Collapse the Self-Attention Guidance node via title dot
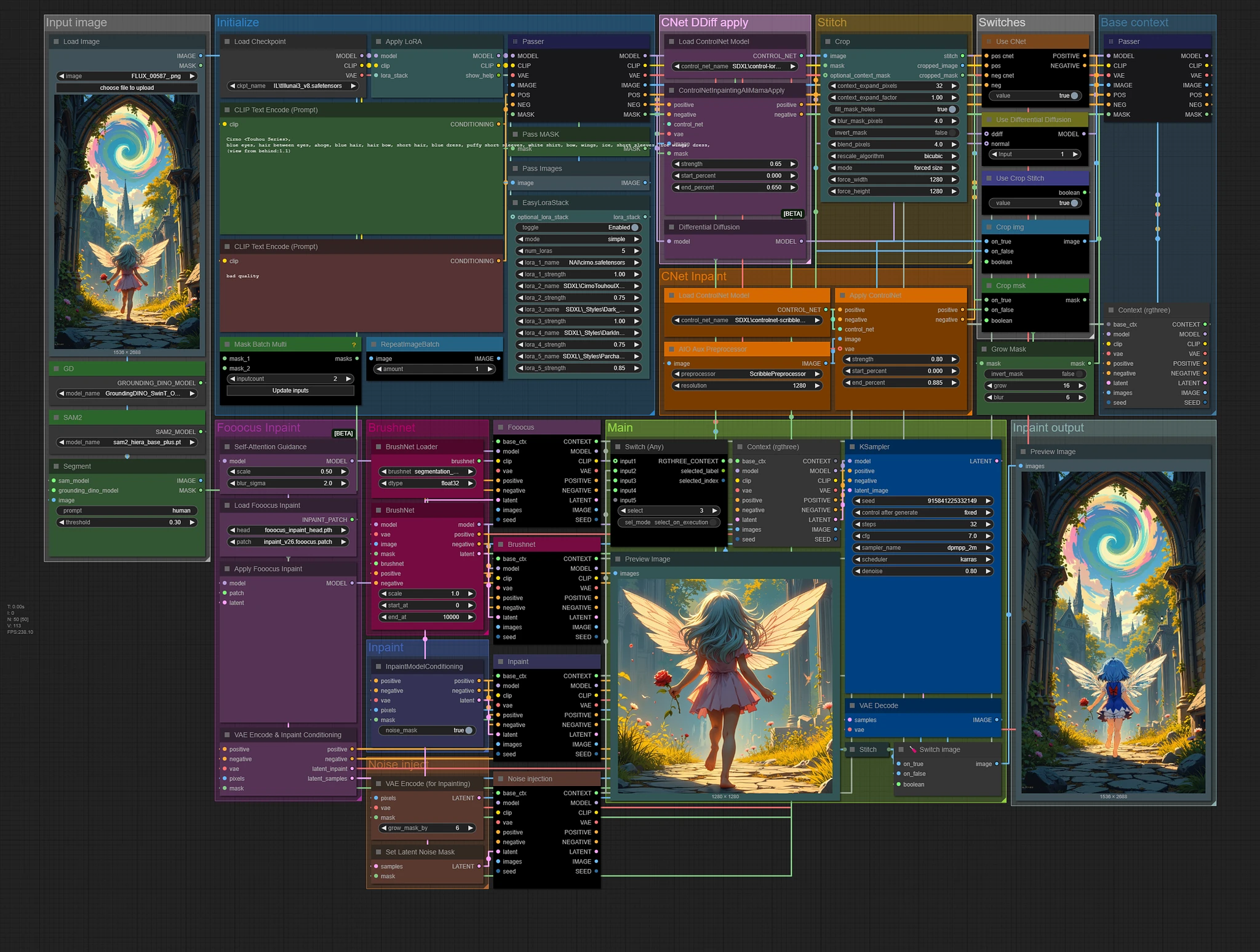 pos(227,447)
